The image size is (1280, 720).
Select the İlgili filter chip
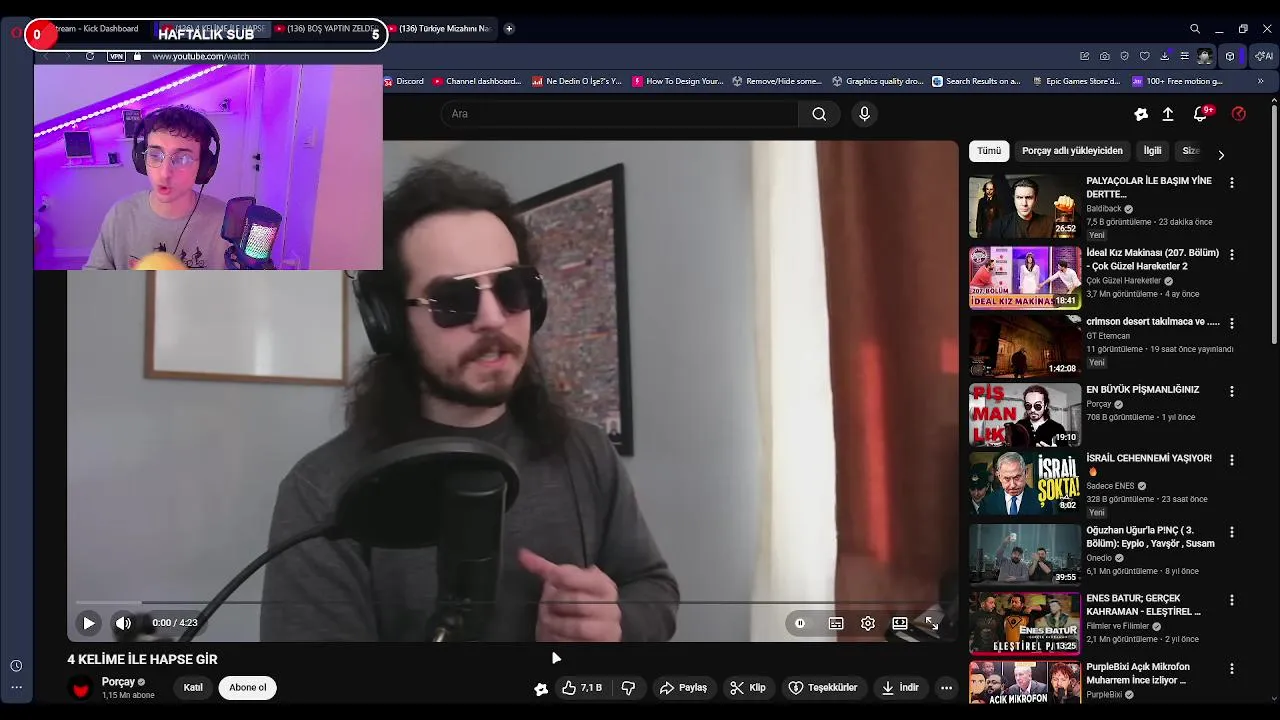pos(1153,151)
